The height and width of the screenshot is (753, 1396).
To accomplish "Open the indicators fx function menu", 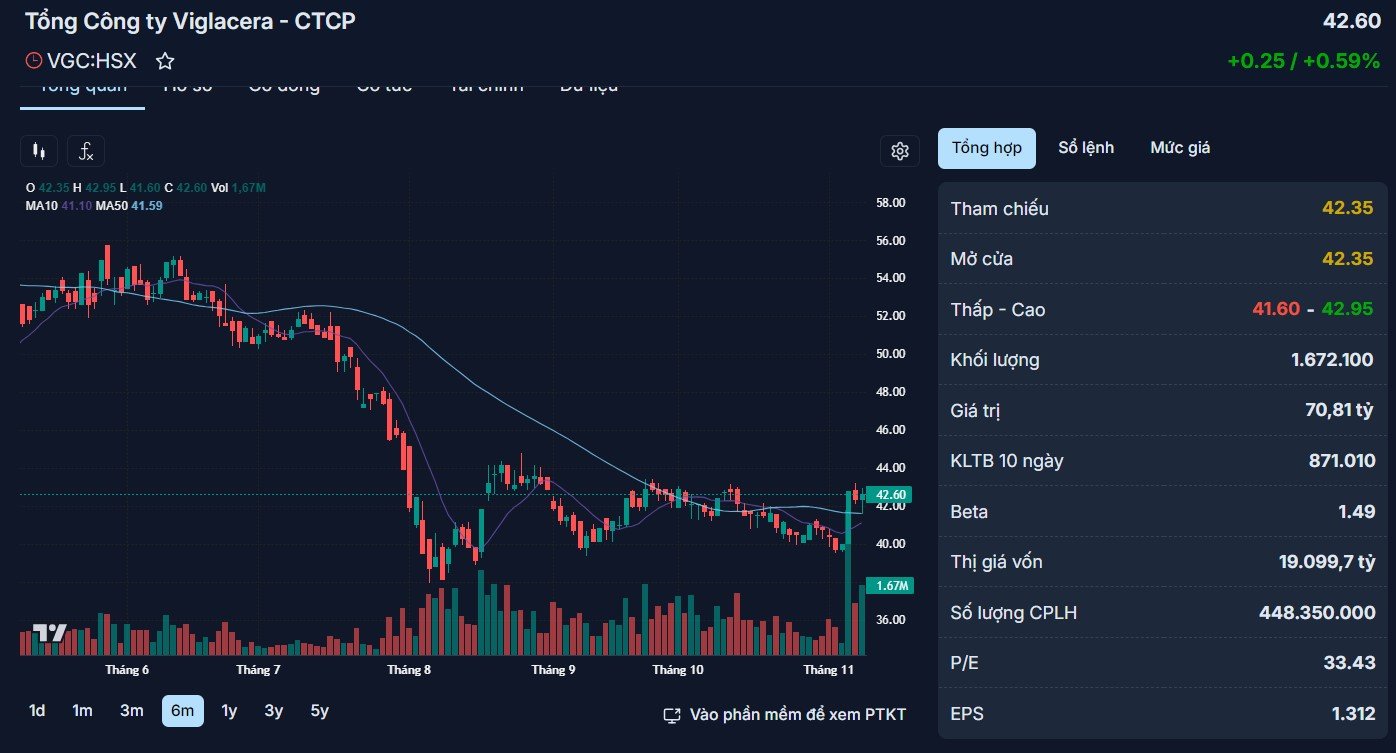I will pyautogui.click(x=86, y=151).
